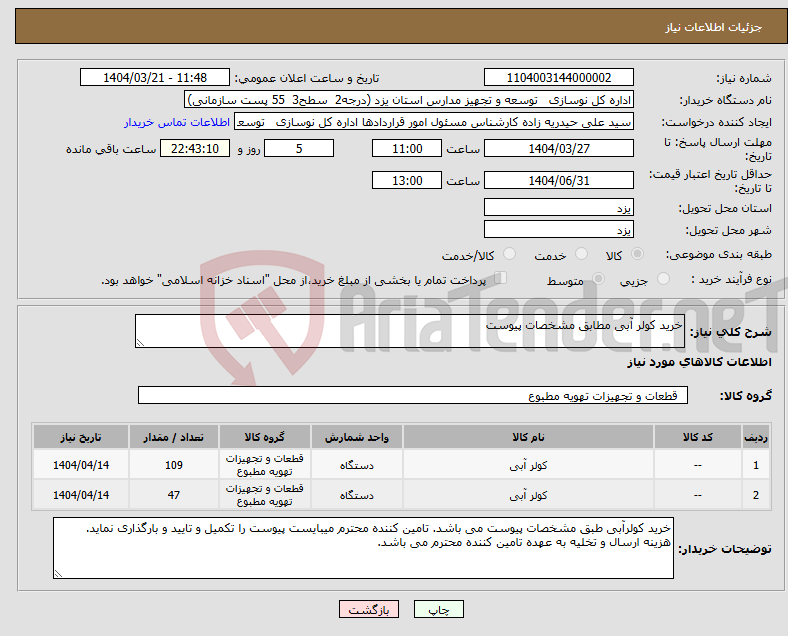The image size is (788, 636).
Task: Select the جزیی purchase type radio
Action: click(x=663, y=279)
